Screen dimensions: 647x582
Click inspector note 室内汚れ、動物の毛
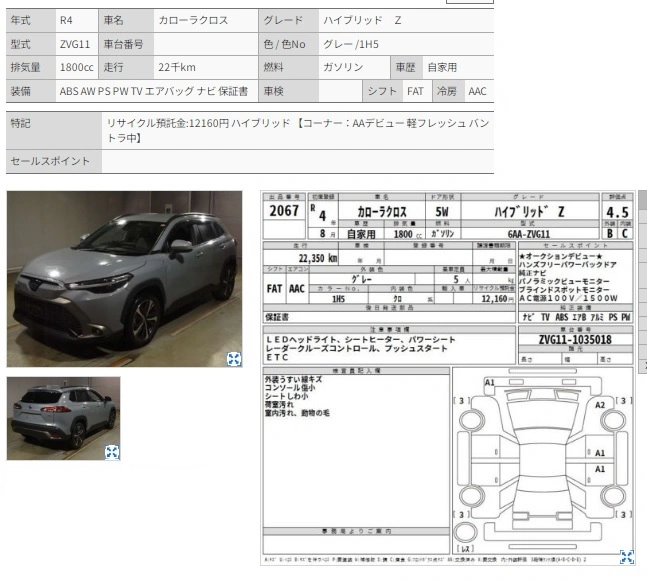[x=297, y=413]
